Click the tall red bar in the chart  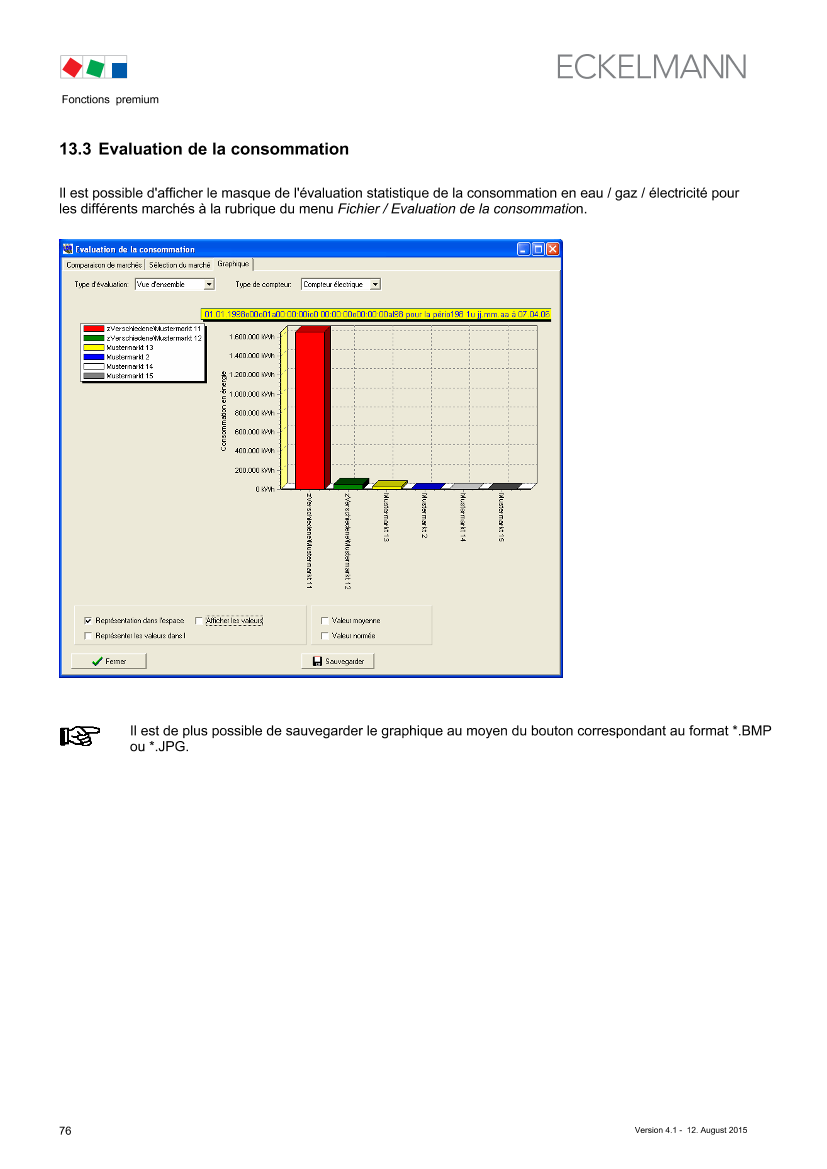(309, 410)
